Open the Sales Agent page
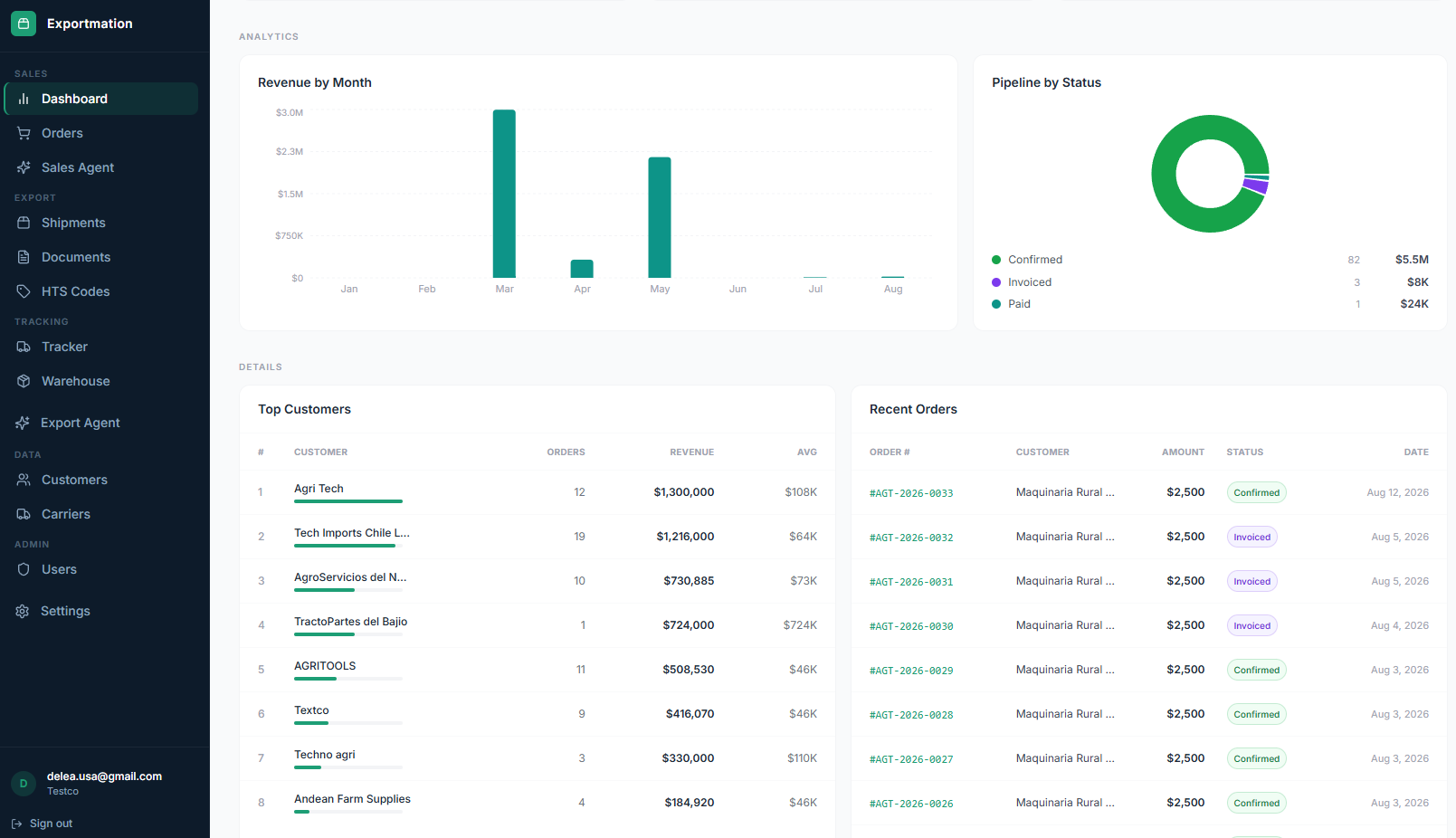1456x838 pixels. click(x=101, y=167)
